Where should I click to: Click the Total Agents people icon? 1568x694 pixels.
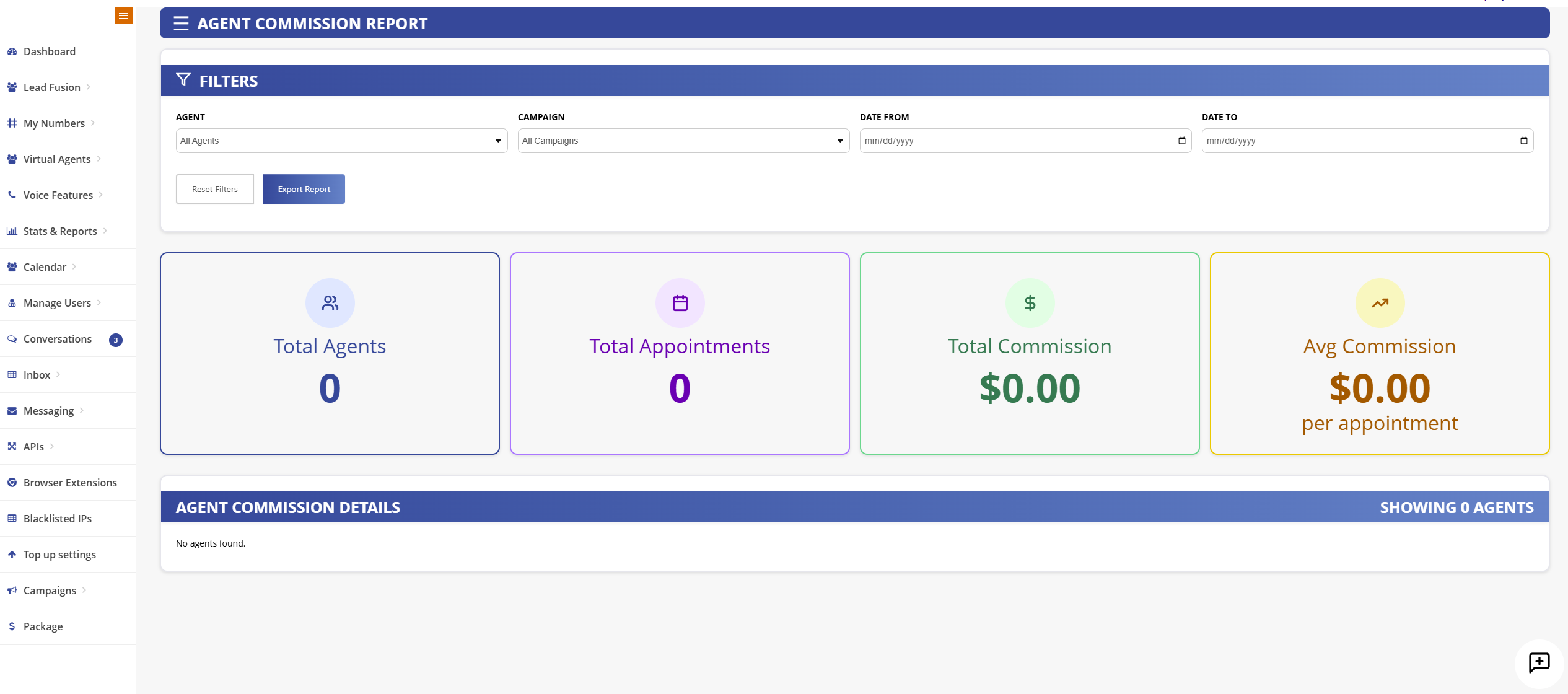pyautogui.click(x=330, y=303)
